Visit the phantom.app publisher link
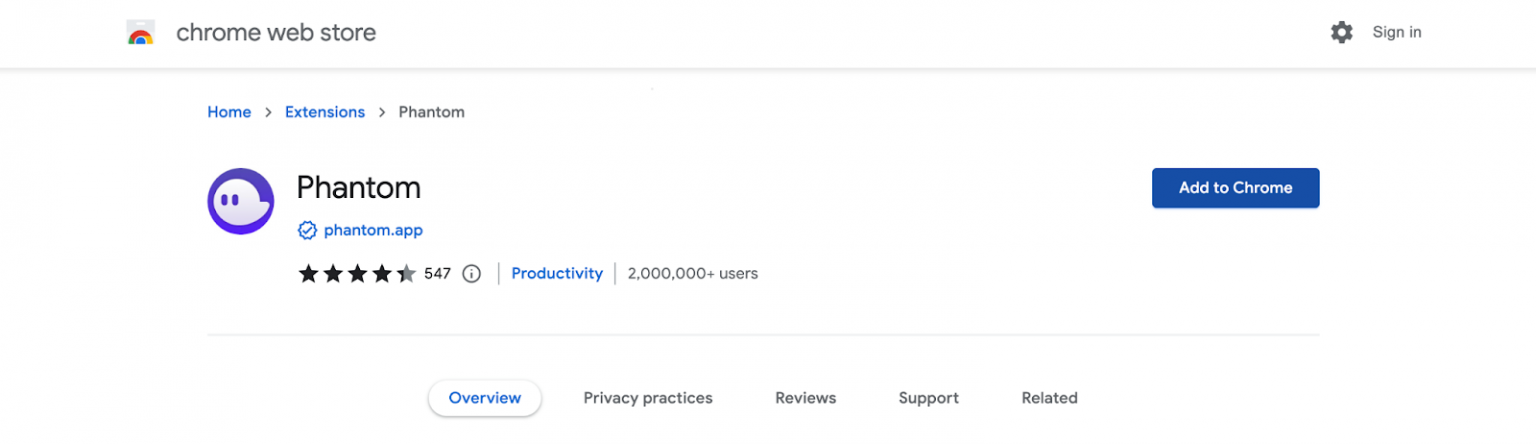 tap(373, 231)
